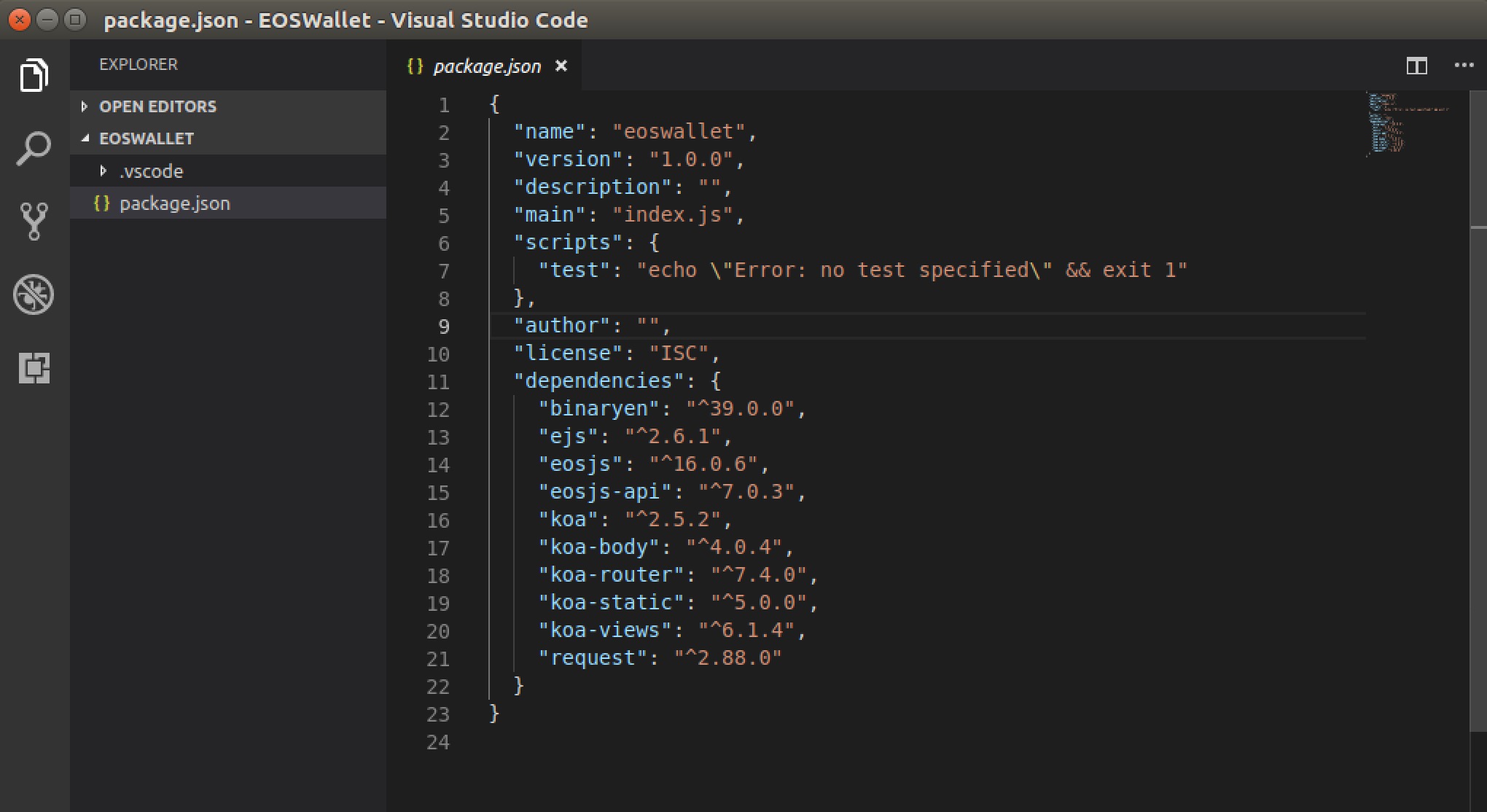Click the EXPLORER panel title
The height and width of the screenshot is (812, 1487).
pos(138,64)
